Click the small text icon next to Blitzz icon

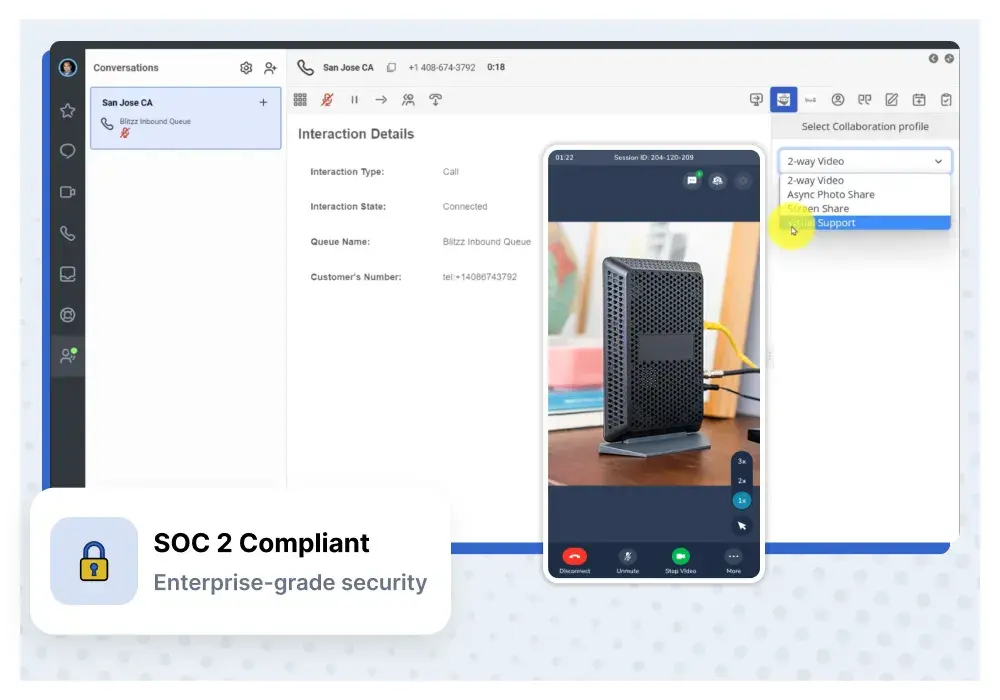pyautogui.click(x=811, y=99)
